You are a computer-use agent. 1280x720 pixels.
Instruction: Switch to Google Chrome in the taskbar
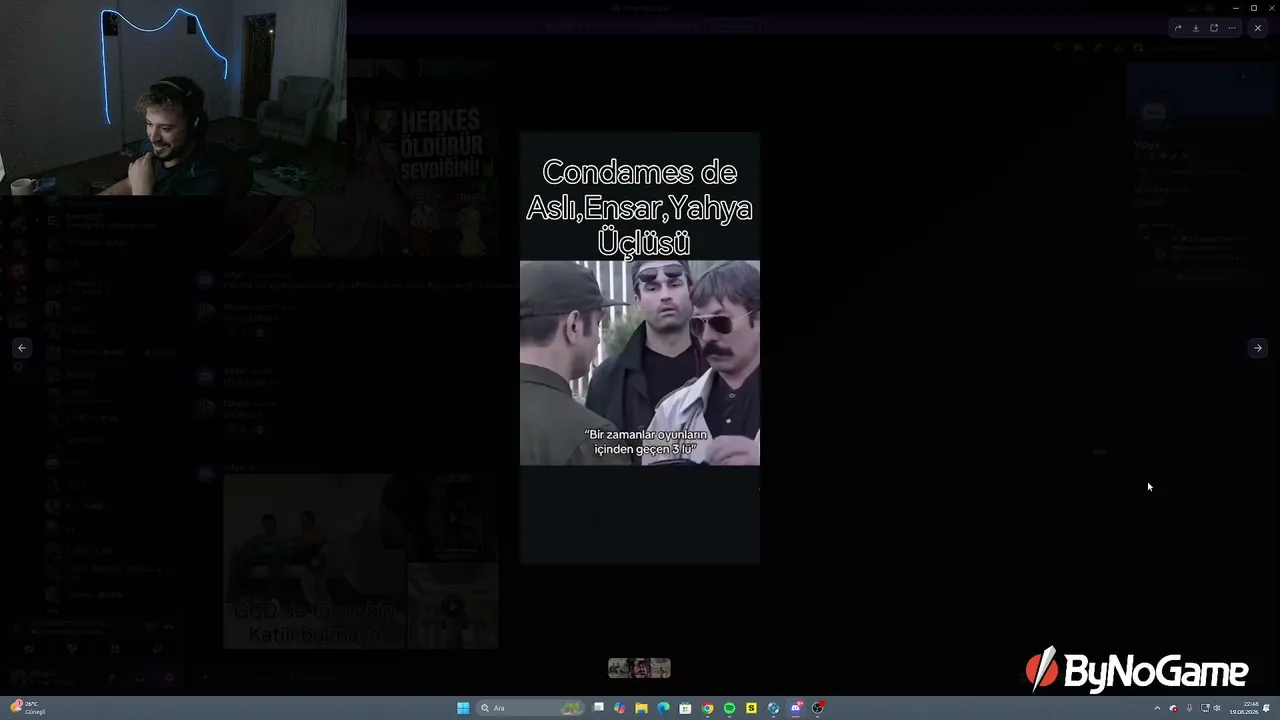pos(707,708)
